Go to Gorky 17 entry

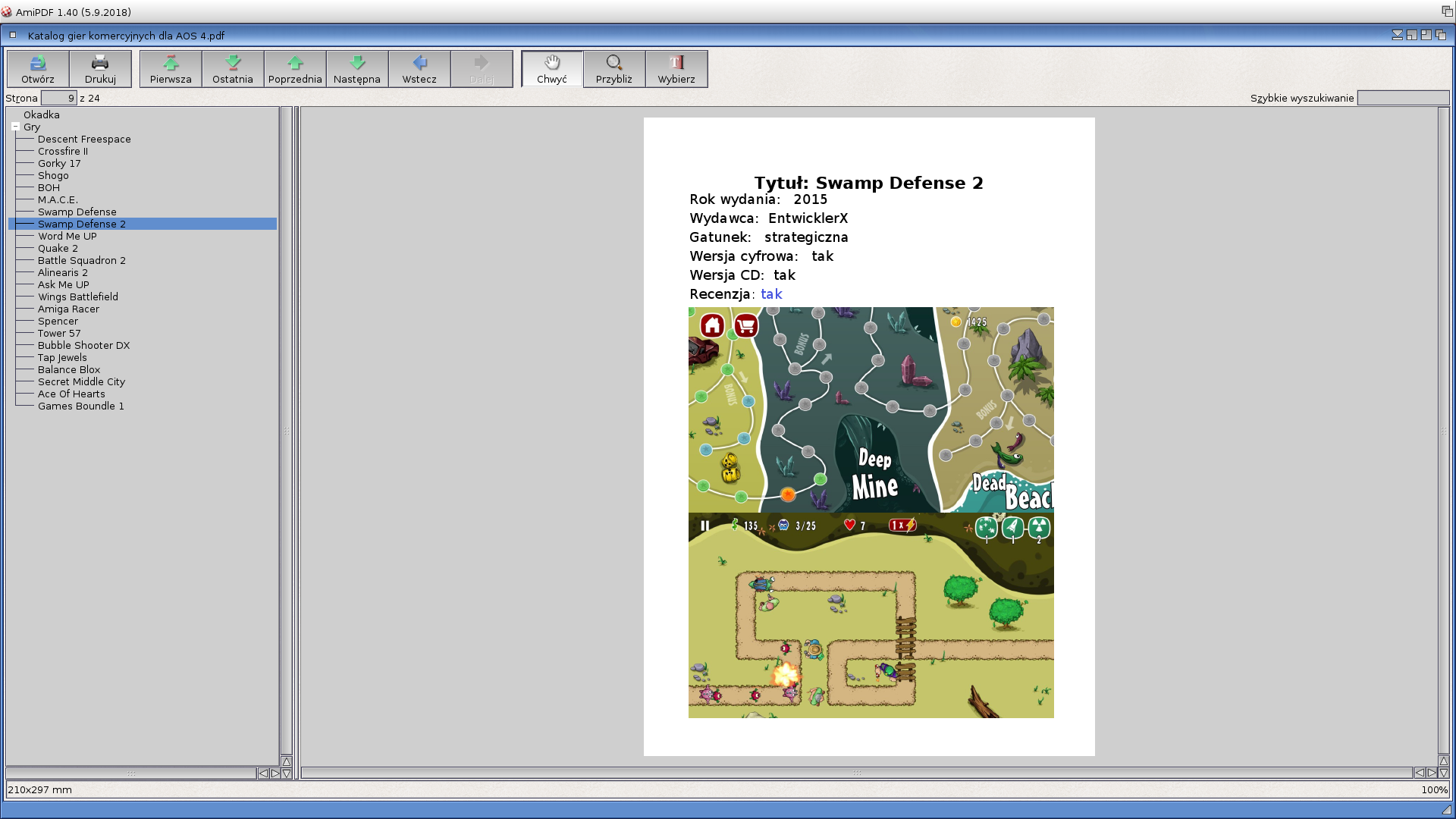click(59, 163)
